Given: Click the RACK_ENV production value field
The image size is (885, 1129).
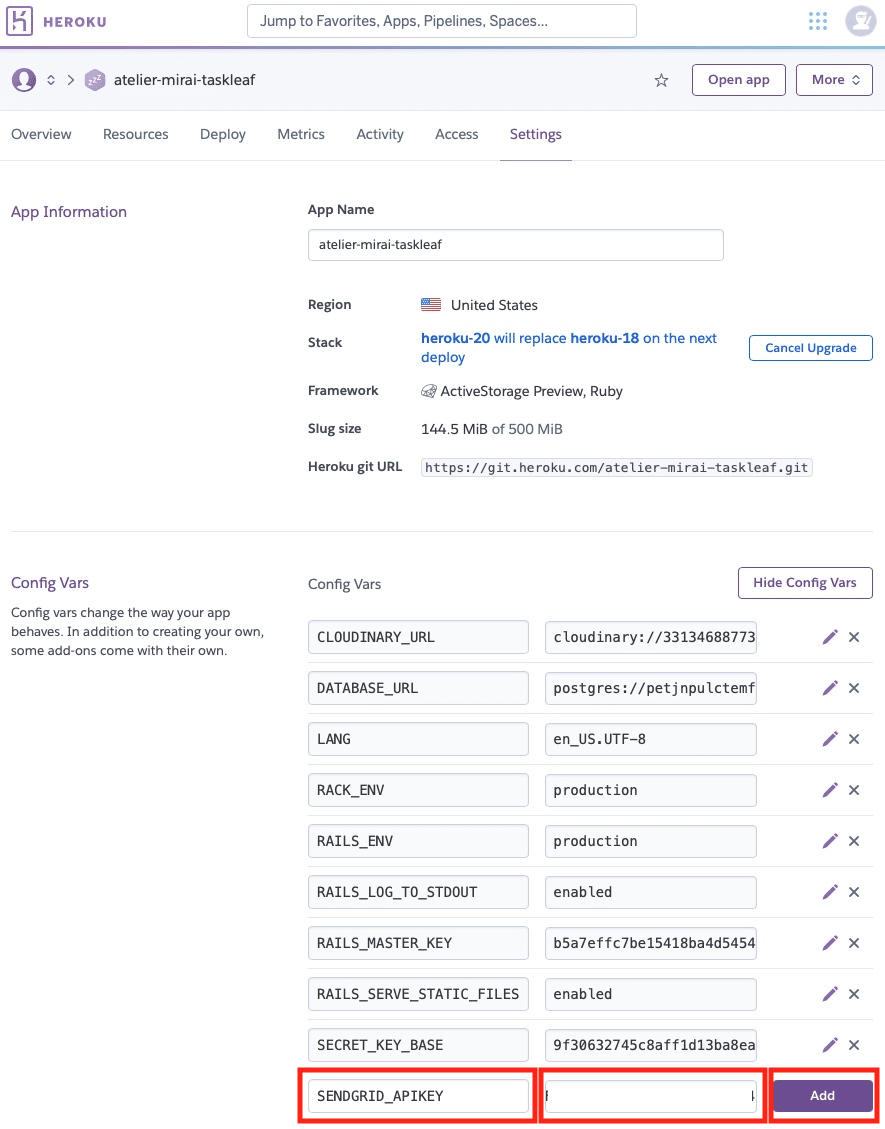Looking at the screenshot, I should (651, 791).
